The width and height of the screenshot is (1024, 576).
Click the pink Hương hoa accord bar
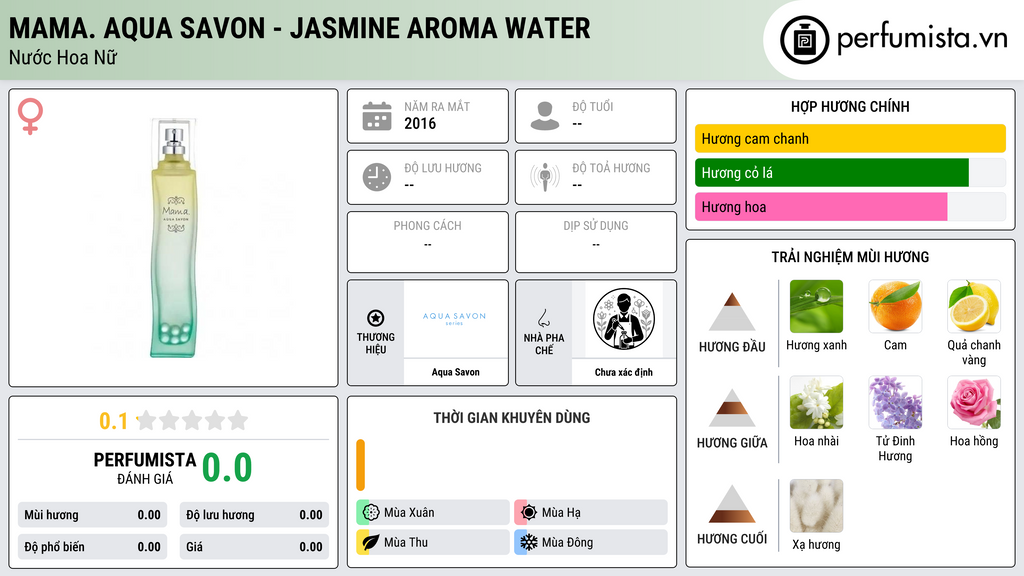[821, 206]
